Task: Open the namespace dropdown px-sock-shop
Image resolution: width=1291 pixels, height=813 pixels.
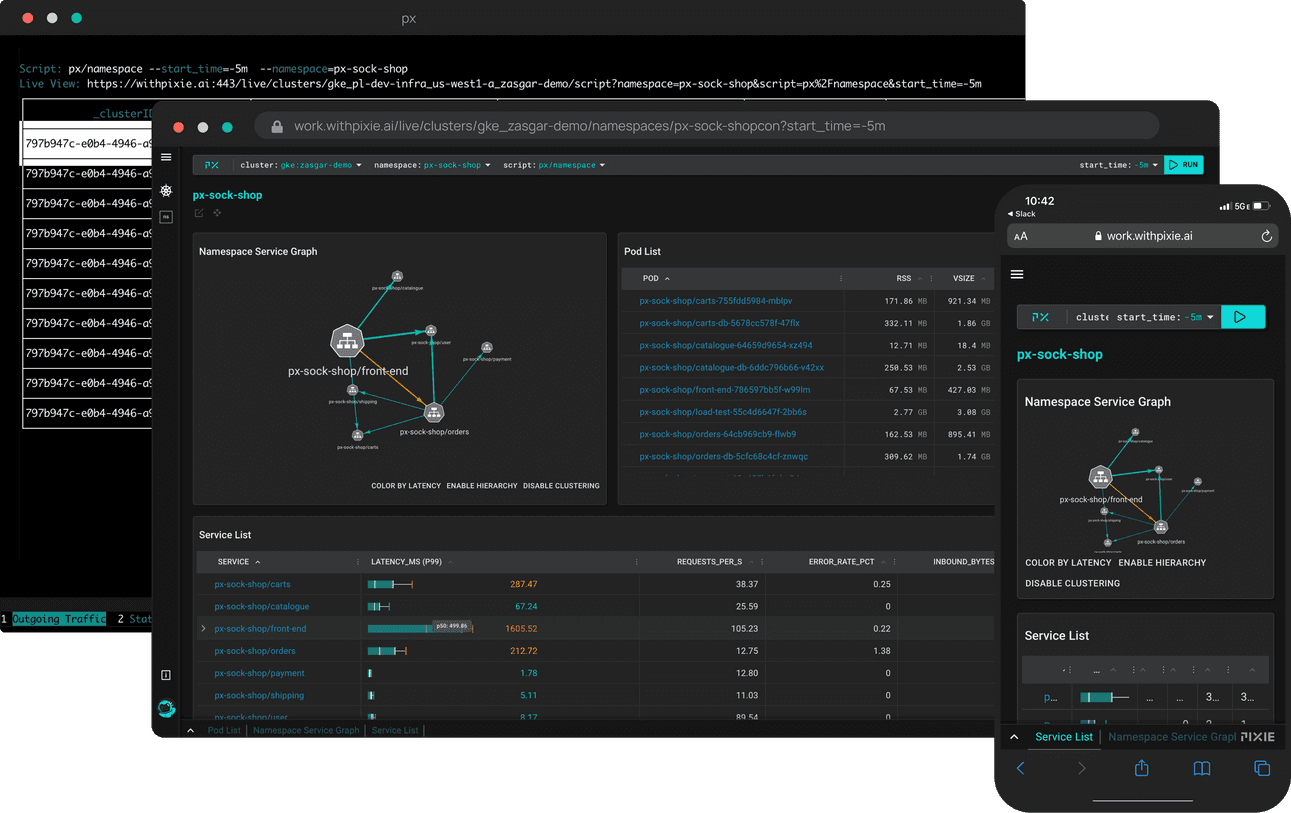Action: coord(432,165)
